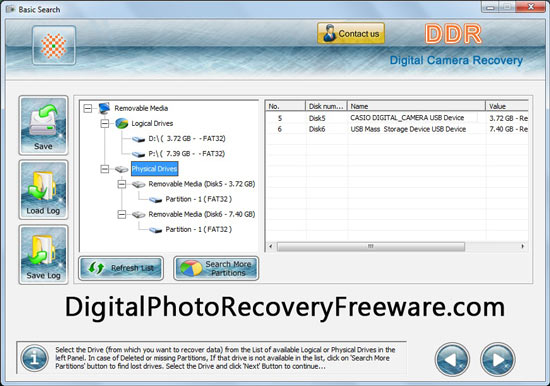The width and height of the screenshot is (550, 386).
Task: Select Removable Media (Disk6 - 7.40 GB)
Action: point(202,214)
